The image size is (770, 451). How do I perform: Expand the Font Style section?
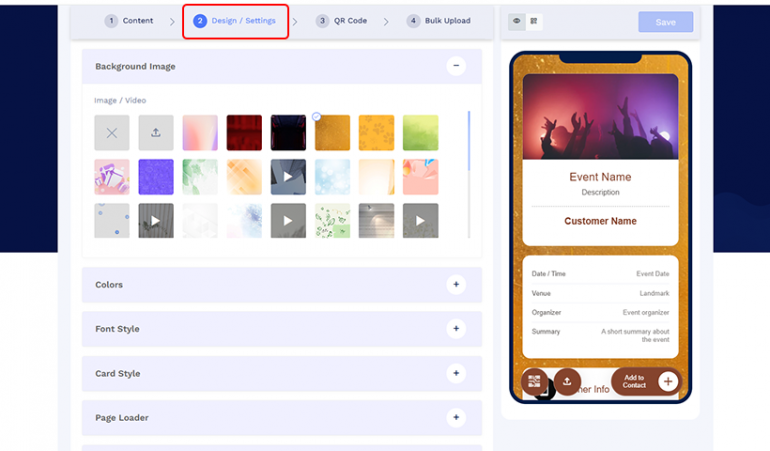click(456, 329)
